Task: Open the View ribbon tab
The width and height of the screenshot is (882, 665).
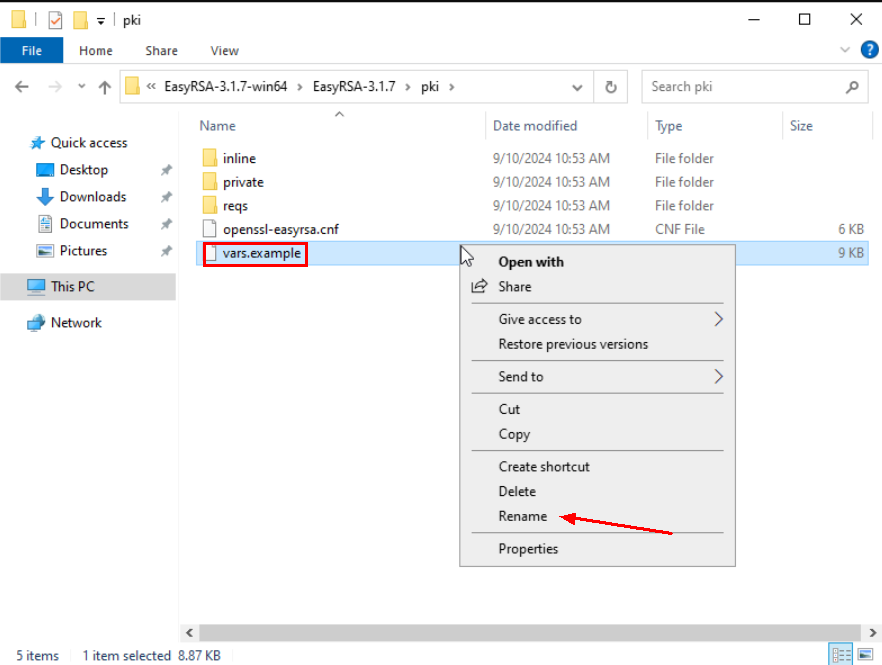Action: tap(224, 50)
